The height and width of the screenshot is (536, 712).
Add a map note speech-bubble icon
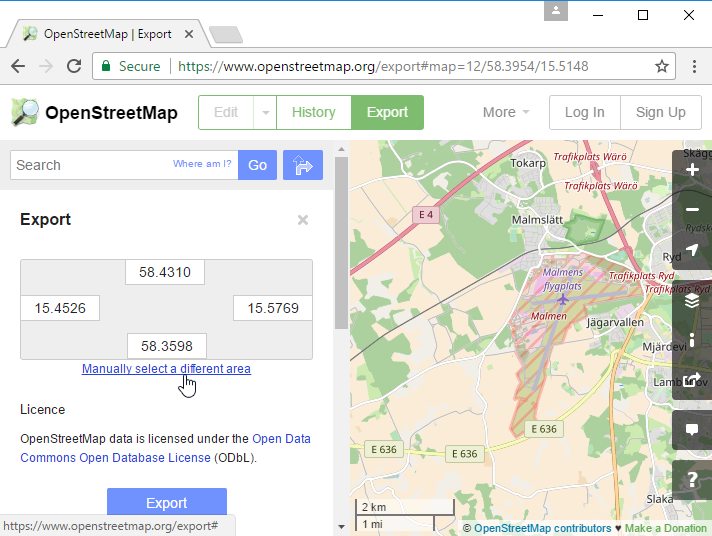tap(692, 429)
